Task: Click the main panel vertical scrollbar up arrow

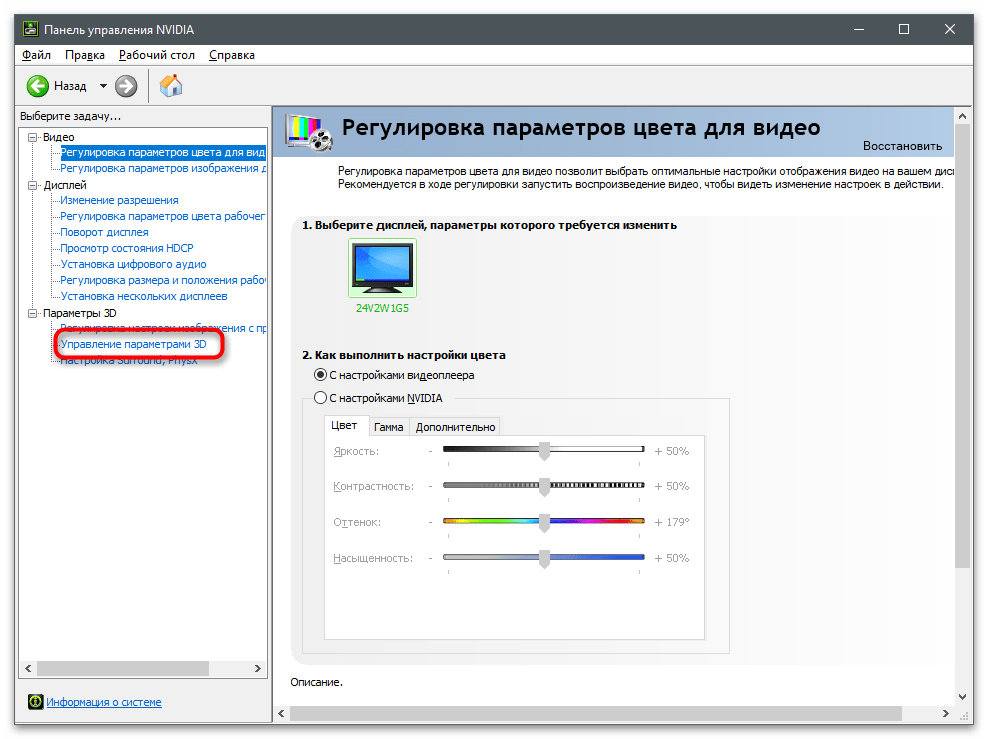Action: pyautogui.click(x=962, y=116)
